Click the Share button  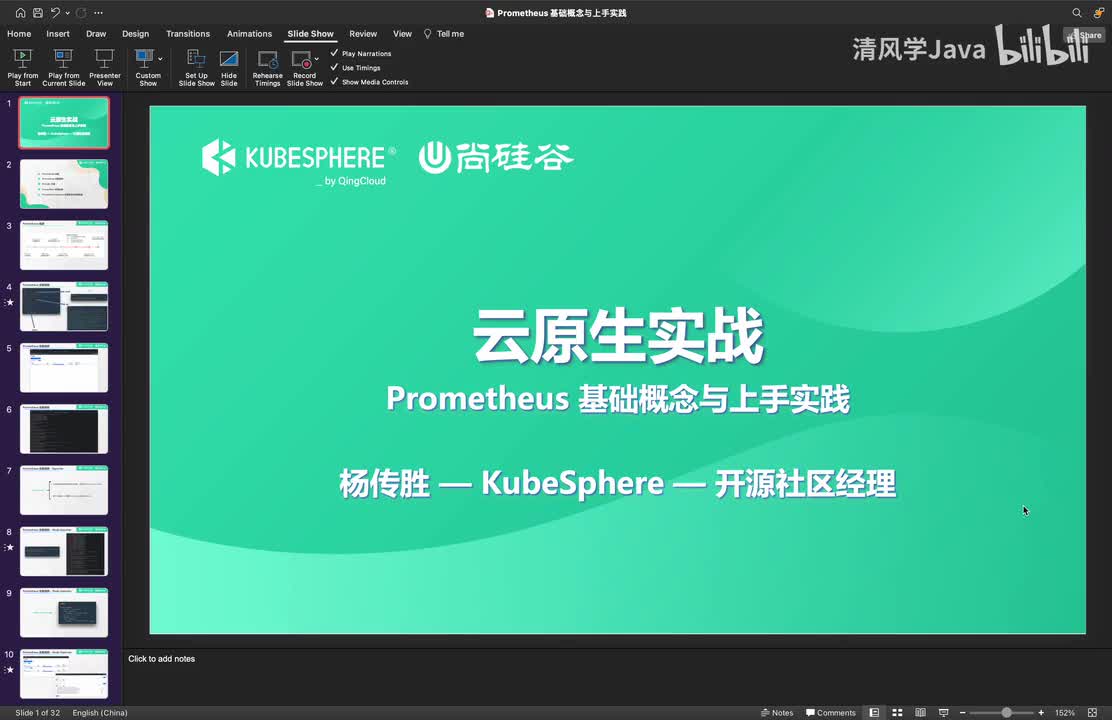1084,35
